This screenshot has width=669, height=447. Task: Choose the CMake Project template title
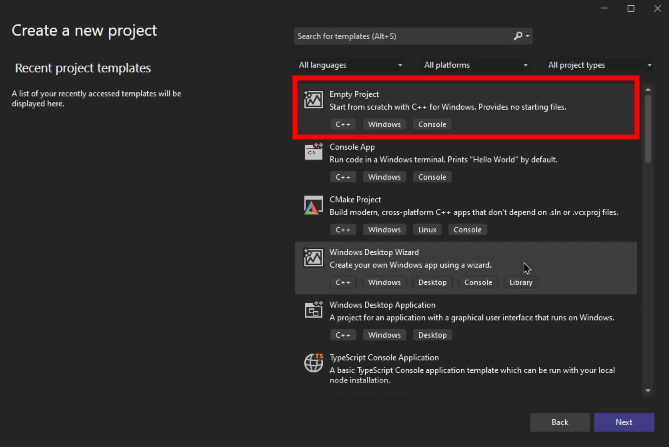(357, 200)
